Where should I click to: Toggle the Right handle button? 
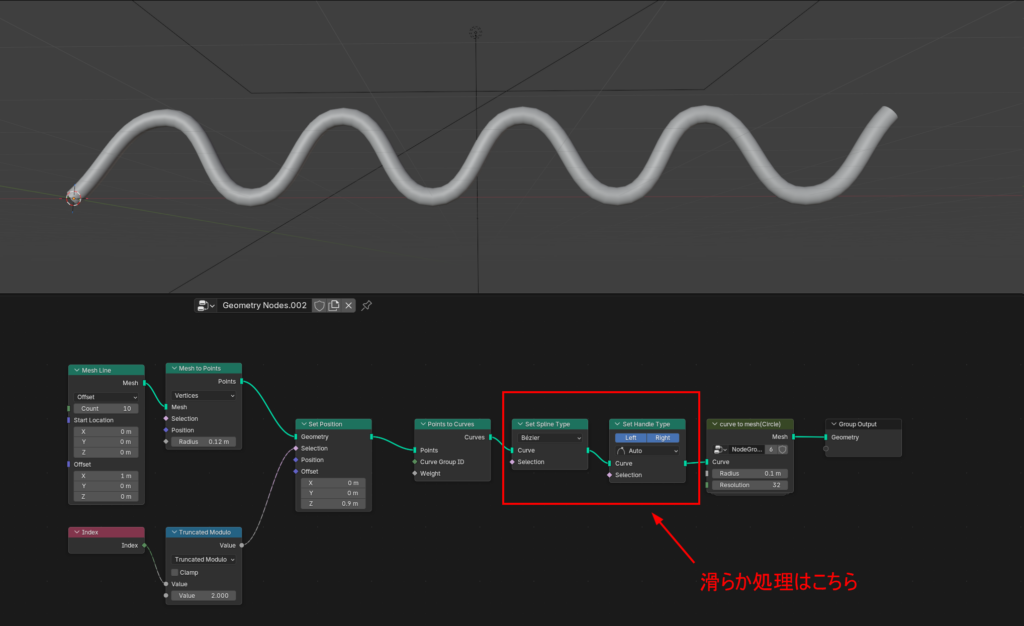pos(663,438)
